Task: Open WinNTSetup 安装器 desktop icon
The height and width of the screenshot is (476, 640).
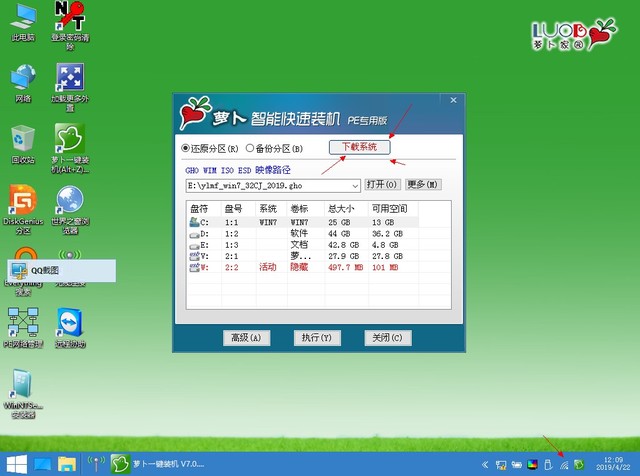Action: click(x=23, y=394)
